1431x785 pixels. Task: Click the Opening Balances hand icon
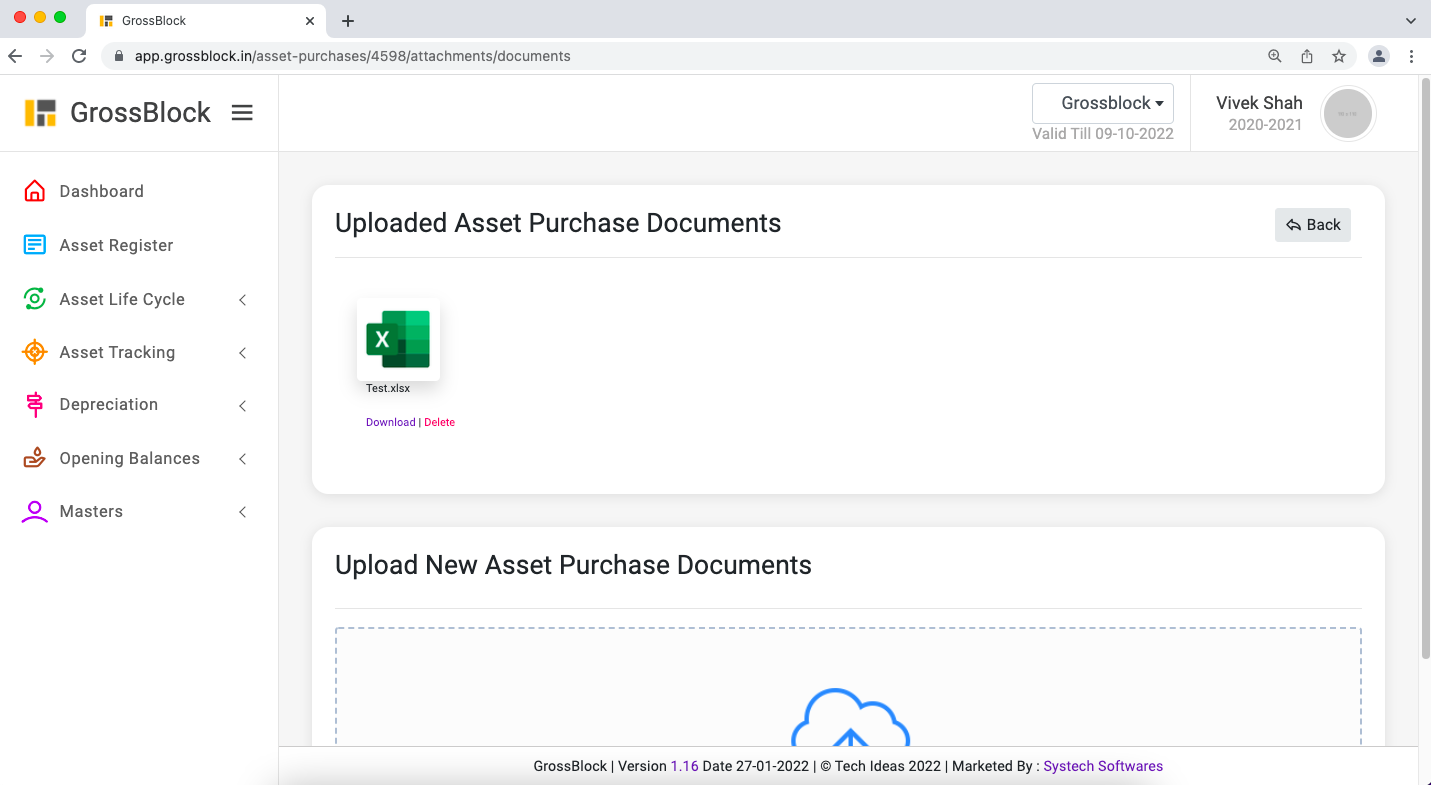(34, 458)
